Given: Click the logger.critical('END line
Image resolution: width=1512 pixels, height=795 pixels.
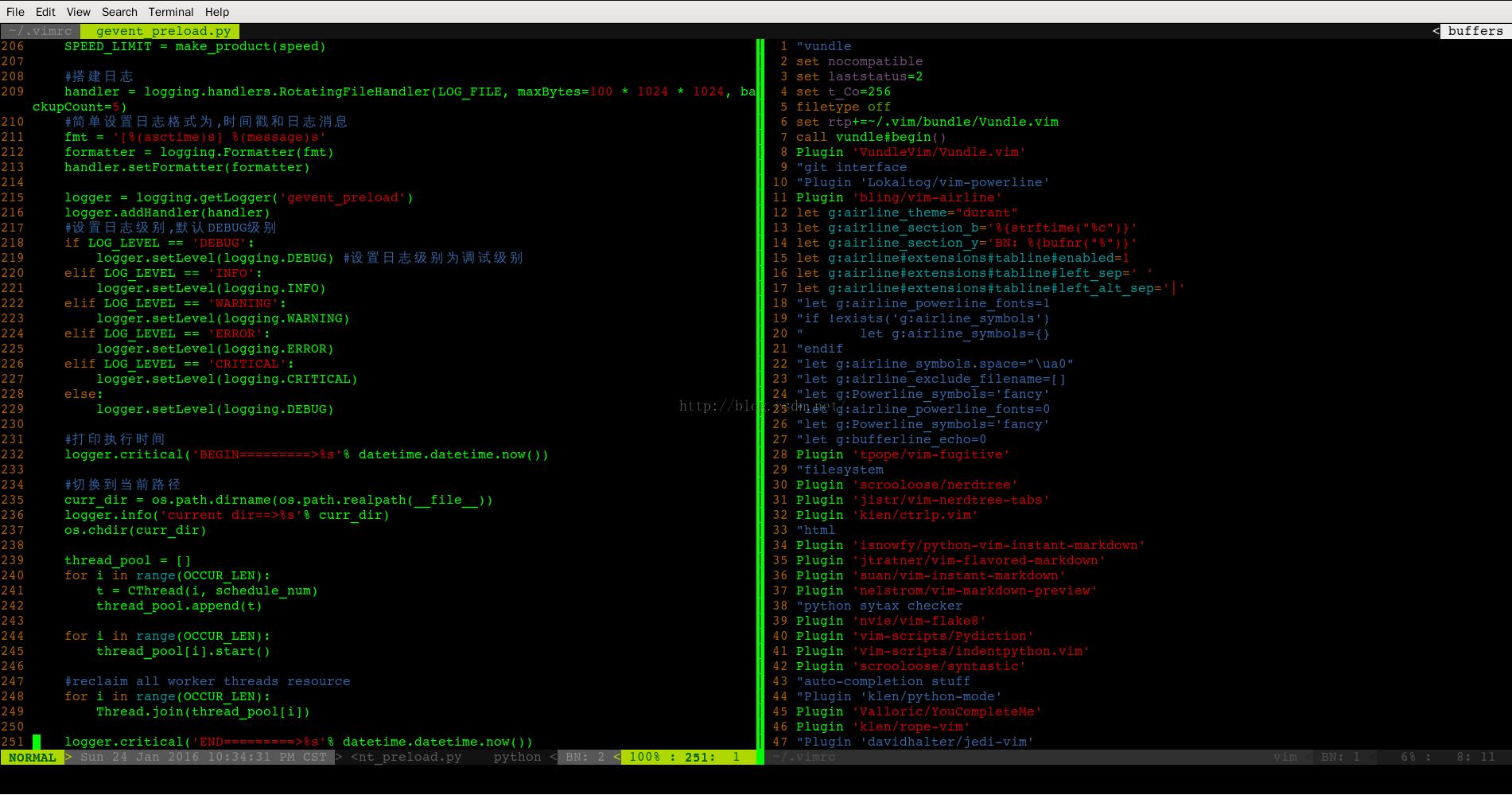Looking at the screenshot, I should [298, 742].
